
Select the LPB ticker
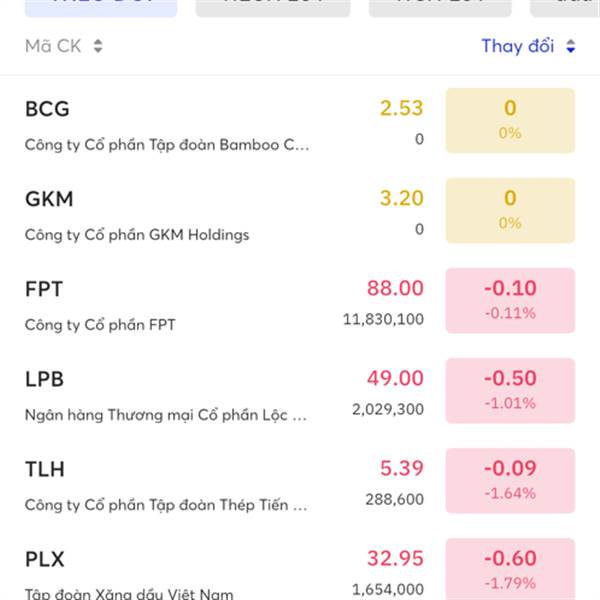(x=44, y=379)
